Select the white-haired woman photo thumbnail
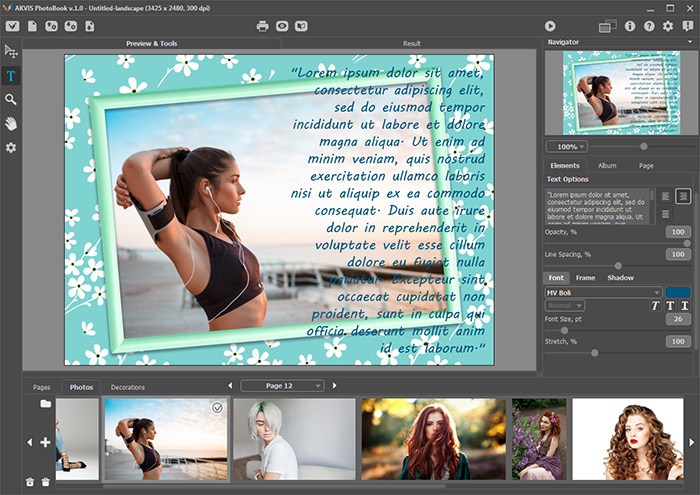 (x=294, y=439)
